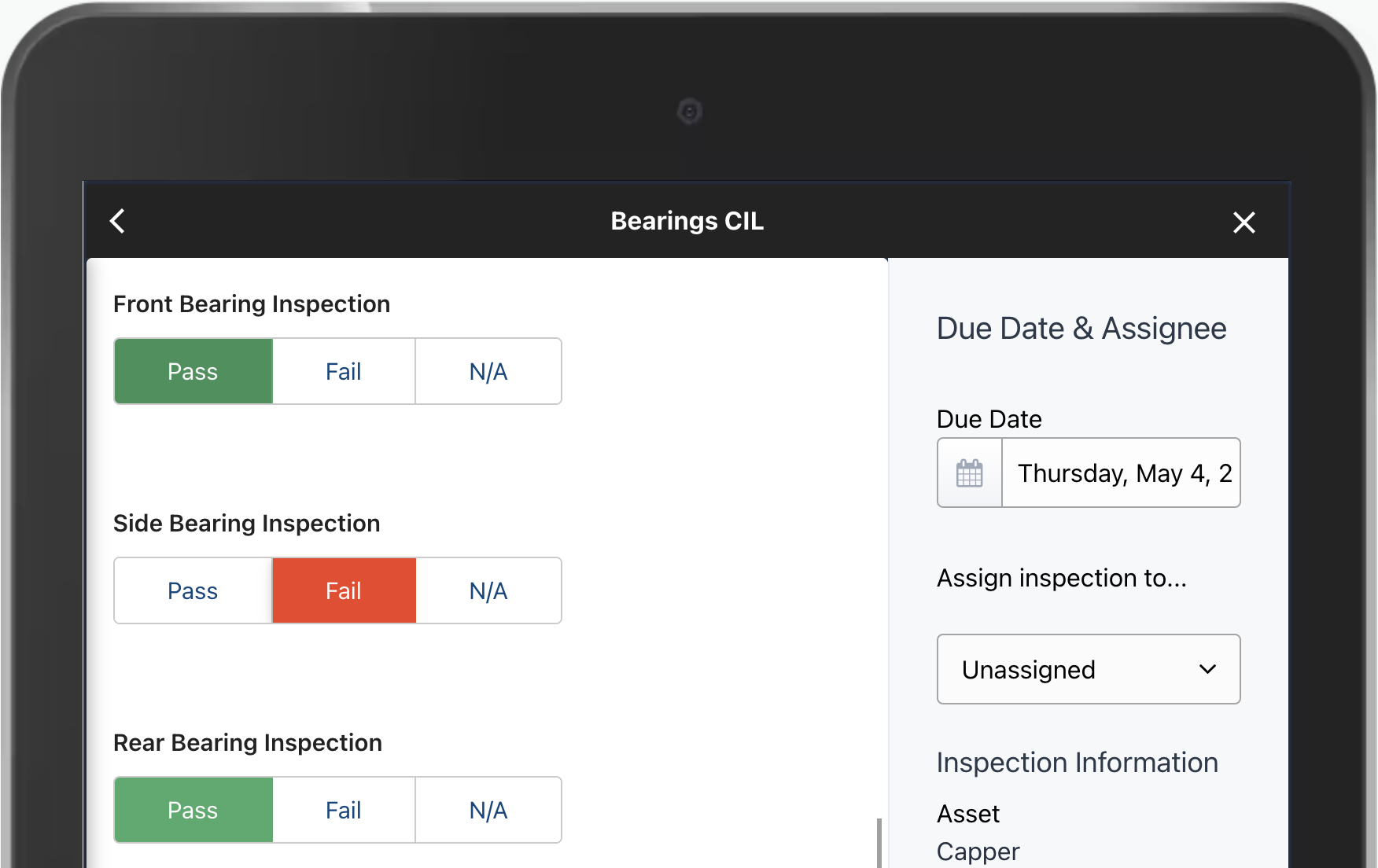Close the Bearings CIL inspection with X
Screen dimensions: 1378x868
[x=1244, y=223]
